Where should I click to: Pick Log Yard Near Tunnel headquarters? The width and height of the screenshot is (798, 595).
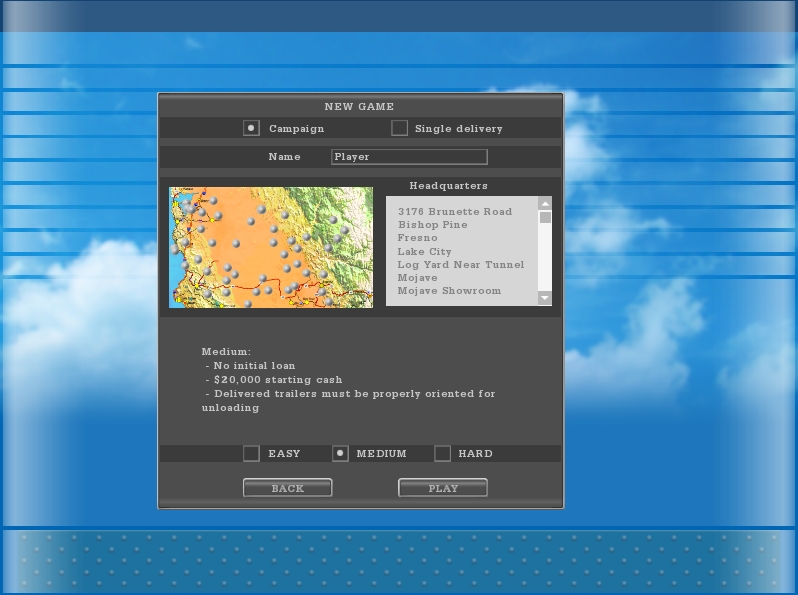pyautogui.click(x=460, y=265)
